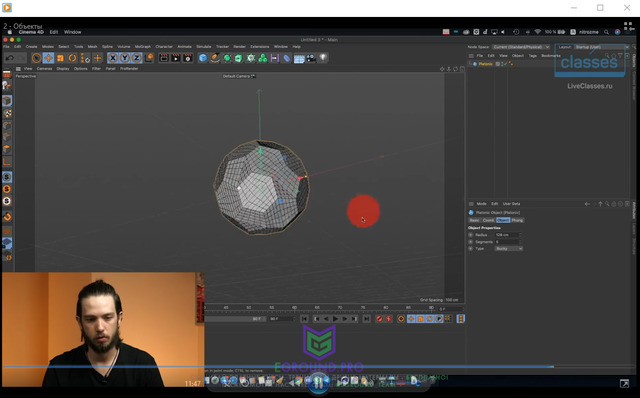Select Texture mode checker icon in left palette
Viewport: 640px width, 398px height.
[x=7, y=113]
